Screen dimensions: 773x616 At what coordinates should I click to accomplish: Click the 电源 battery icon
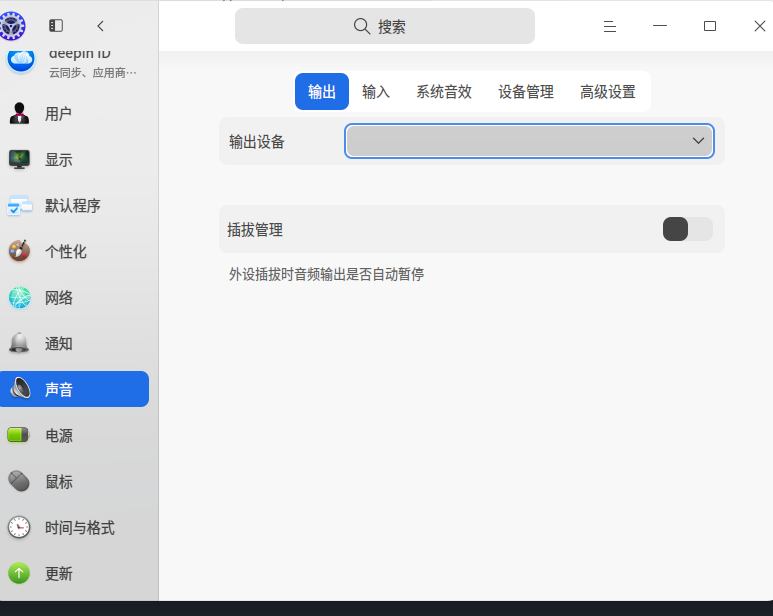[x=19, y=435]
